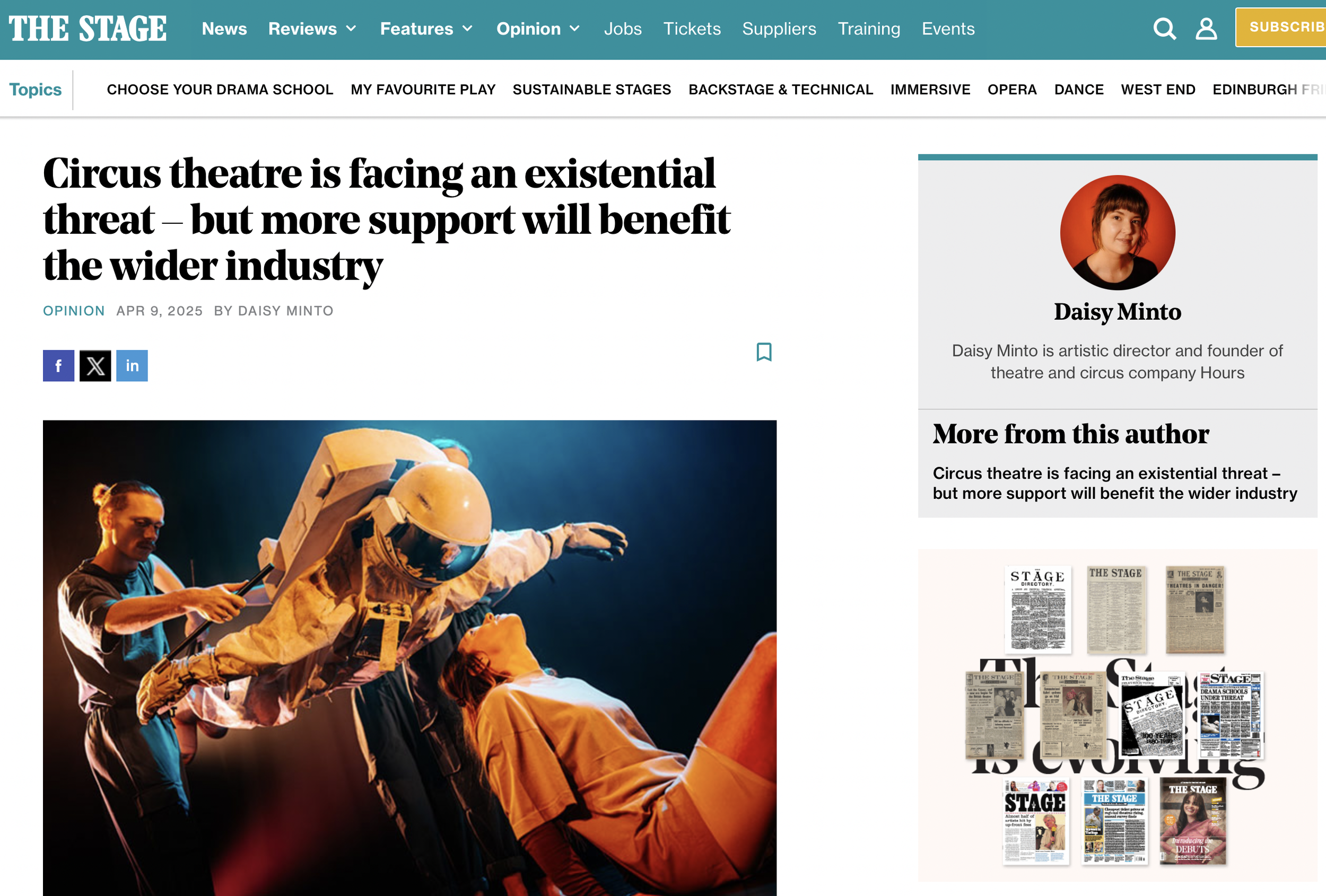Viewport: 1326px width, 896px height.
Task: Open the Jobs menu item
Action: pos(623,29)
